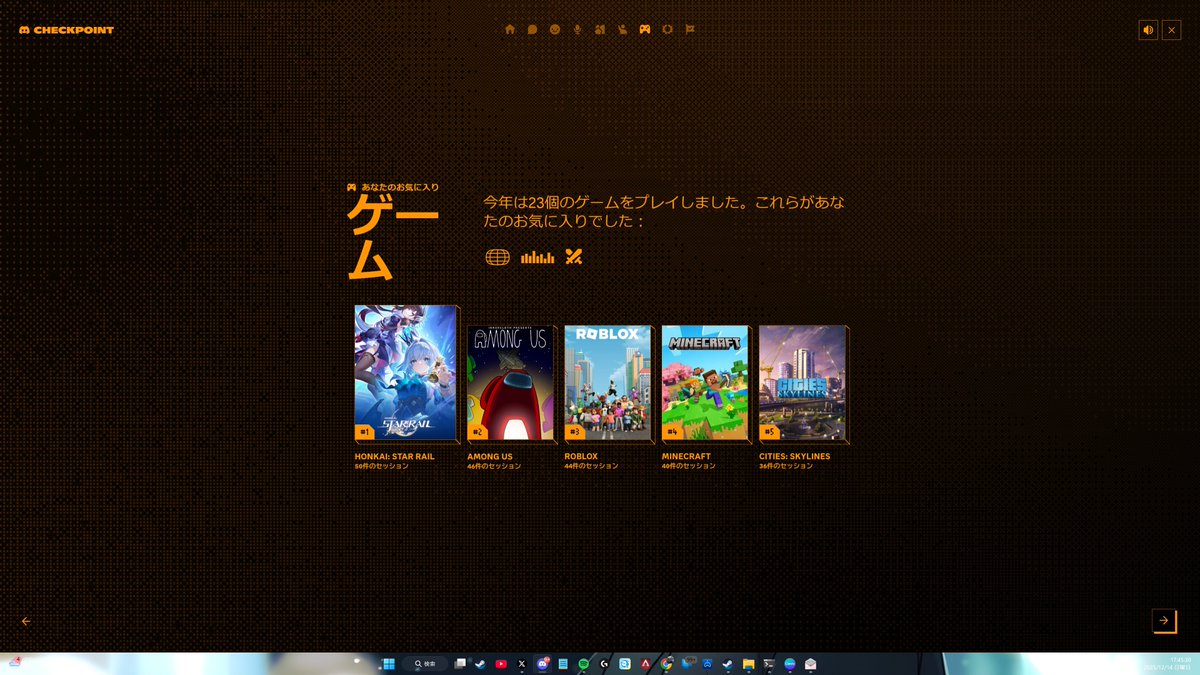Select the game controller section icon
Viewport: 1200px width, 675px height.
click(x=645, y=29)
